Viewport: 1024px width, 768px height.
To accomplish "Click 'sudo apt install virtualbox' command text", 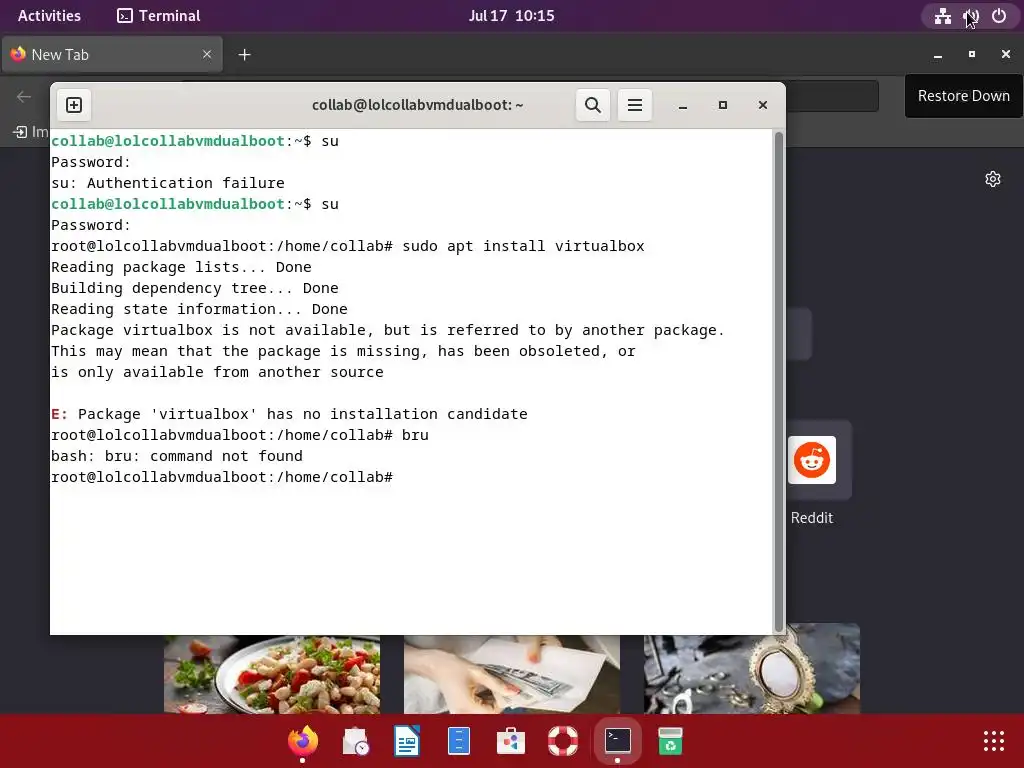I will [523, 246].
